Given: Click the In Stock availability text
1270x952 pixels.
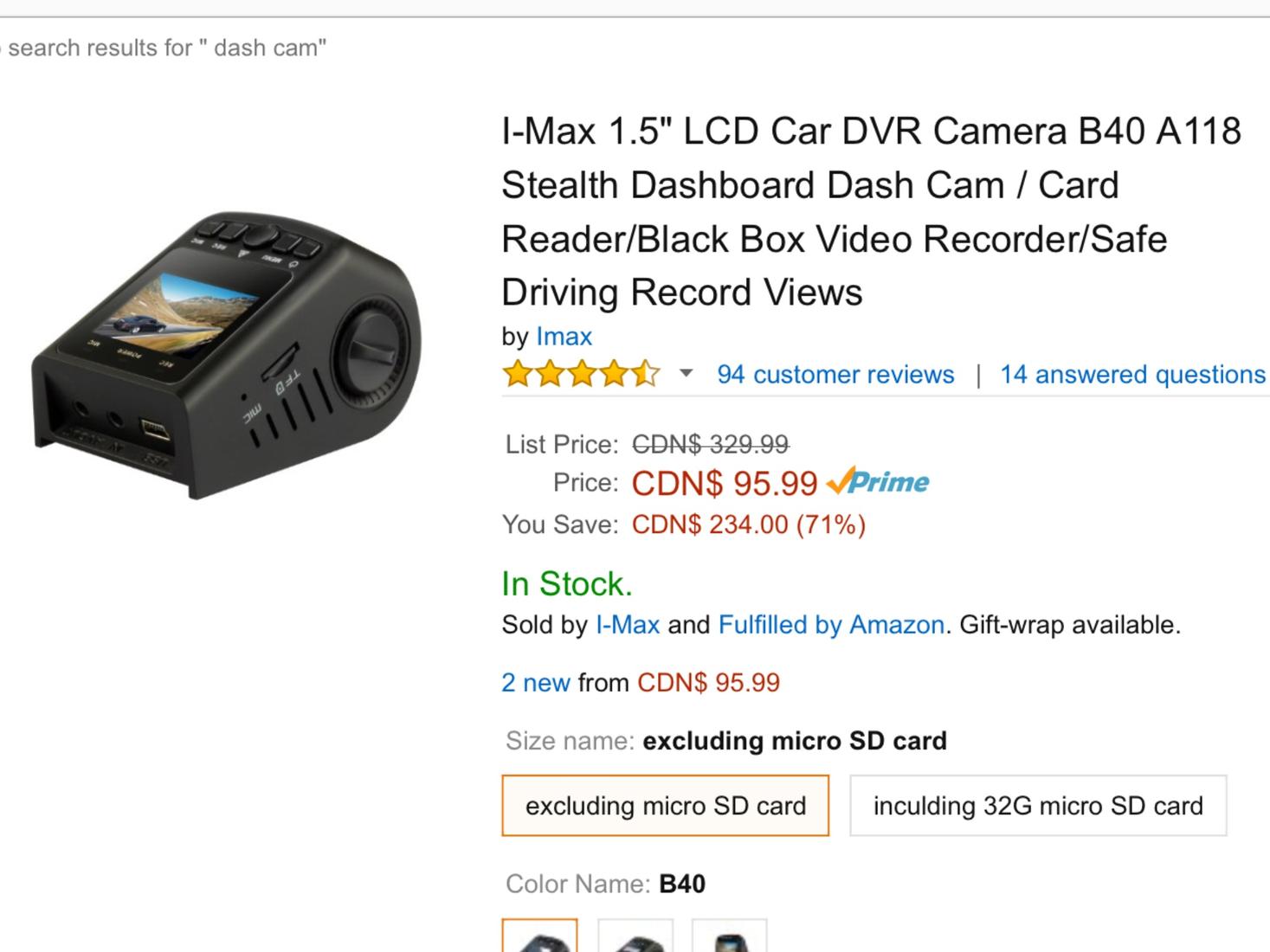Looking at the screenshot, I should tap(567, 583).
